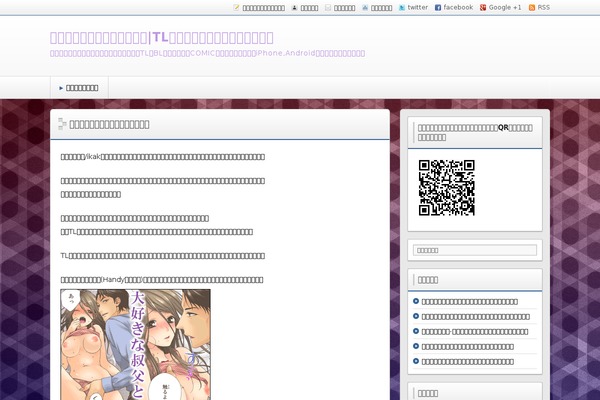600x400 pixels.
Task: Click the notepad with pencil icon in top bar
Action: 236,8
